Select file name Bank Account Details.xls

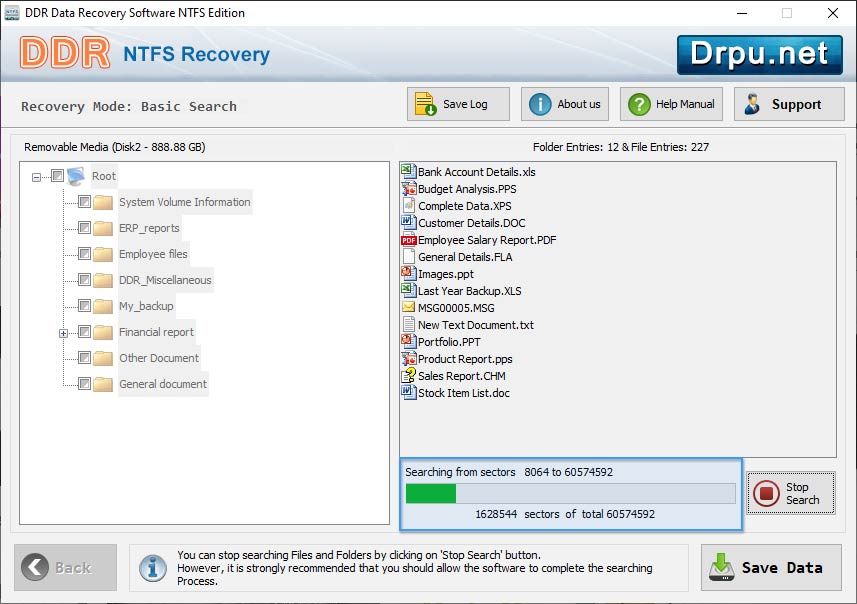pyautogui.click(x=477, y=172)
